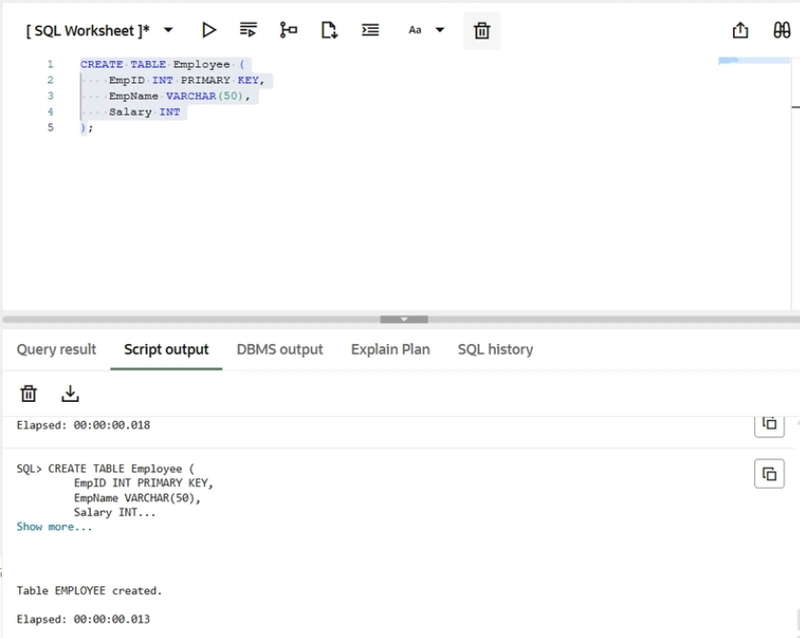Collapse the editor using the splitter arrow

pyautogui.click(x=404, y=319)
